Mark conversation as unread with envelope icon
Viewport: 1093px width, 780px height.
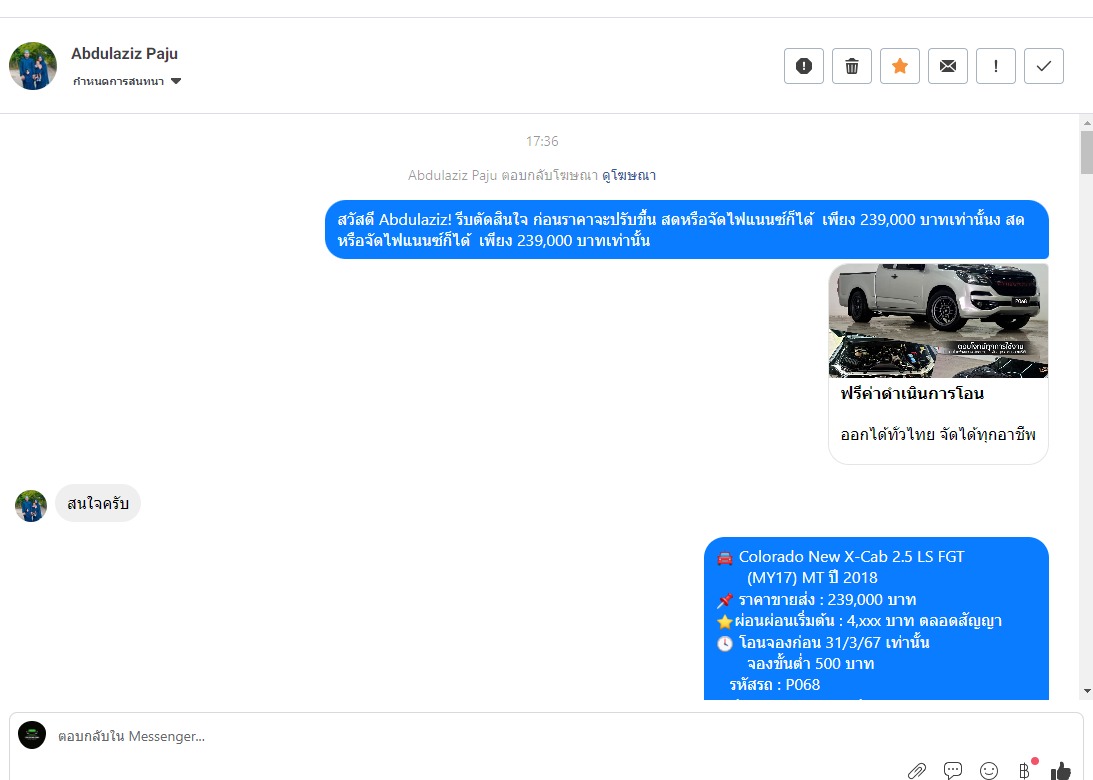pyautogui.click(x=948, y=66)
